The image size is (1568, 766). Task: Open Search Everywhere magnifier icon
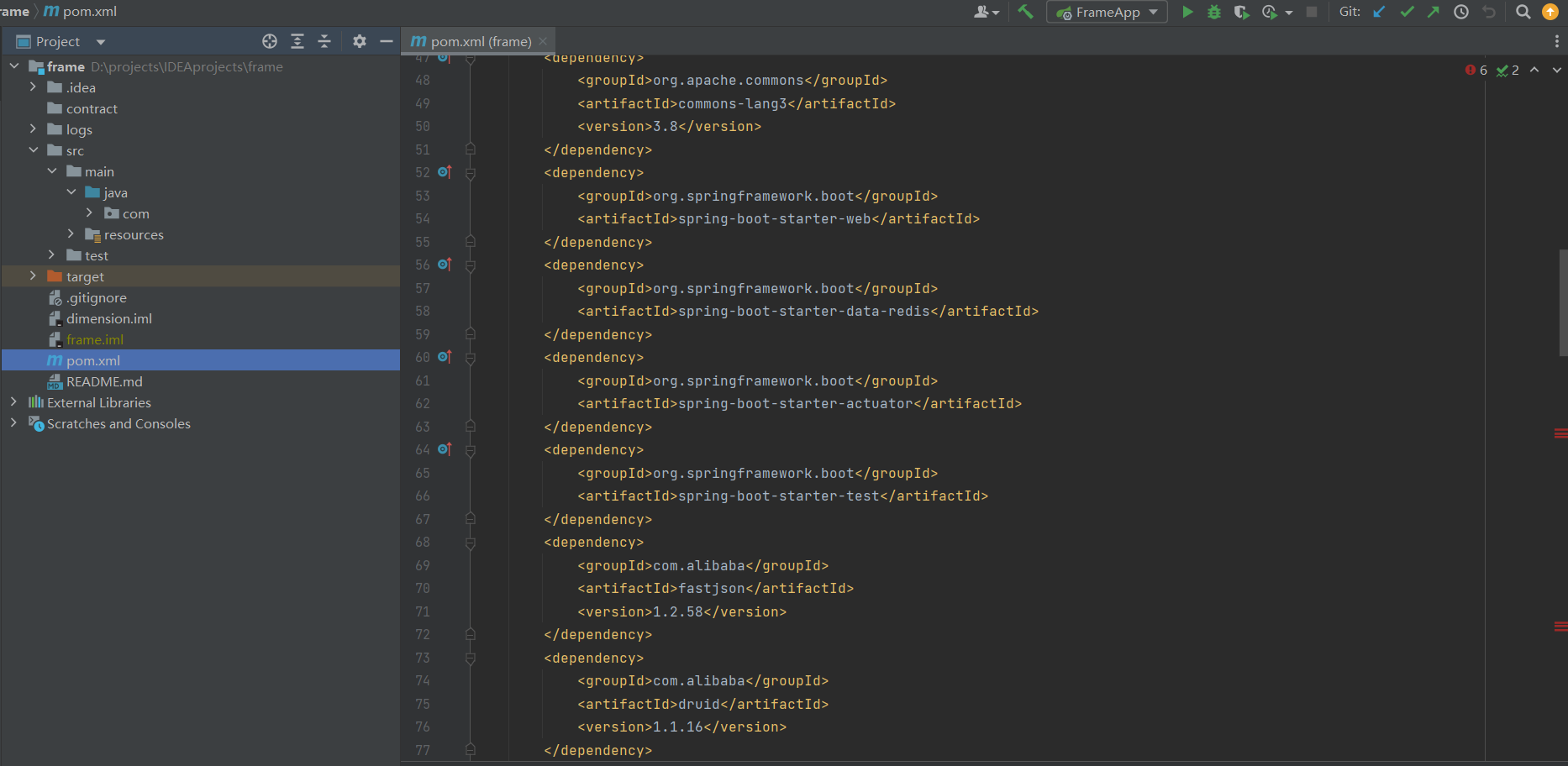pos(1523,12)
